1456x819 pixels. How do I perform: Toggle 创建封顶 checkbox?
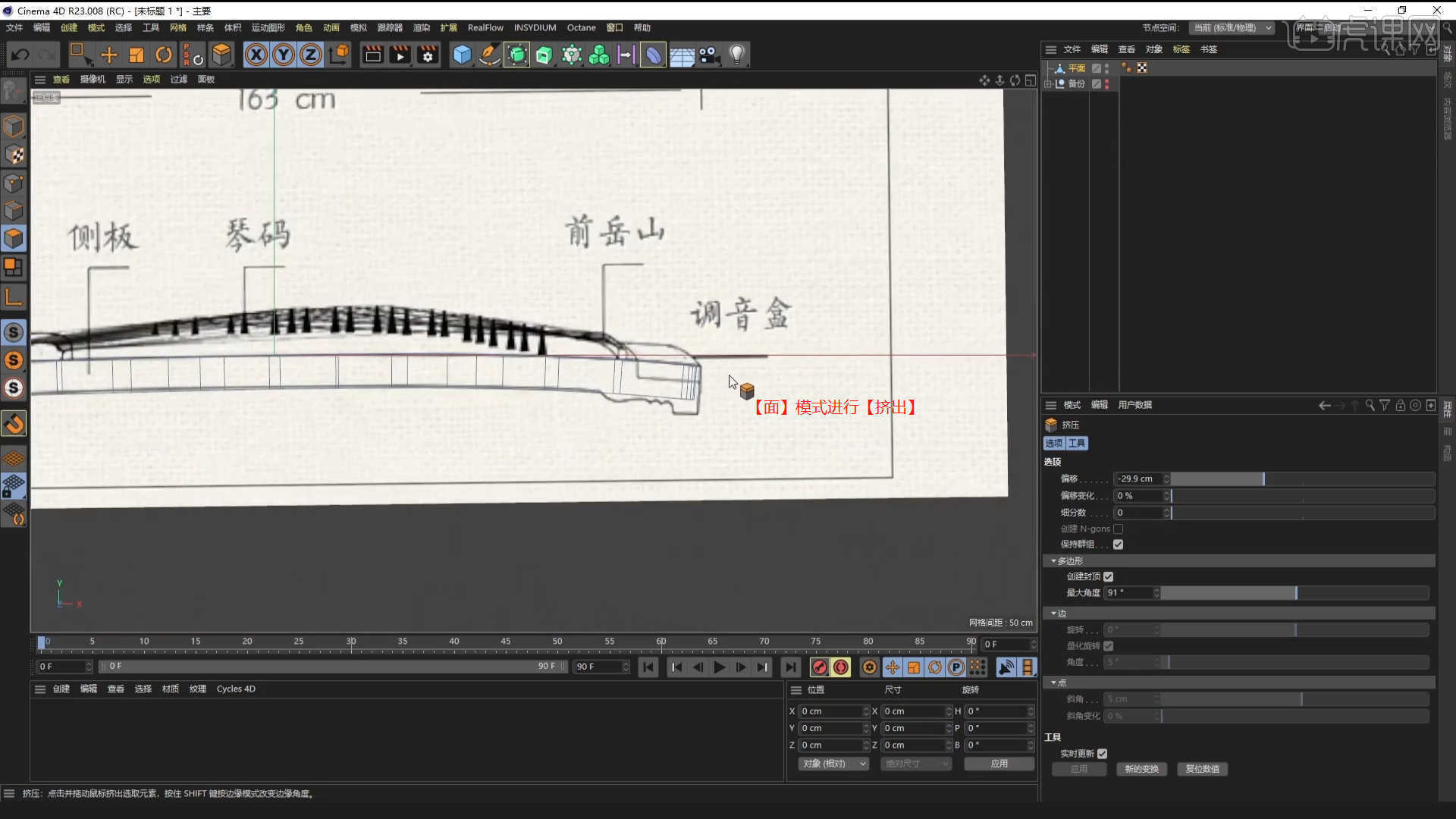pyautogui.click(x=1108, y=576)
